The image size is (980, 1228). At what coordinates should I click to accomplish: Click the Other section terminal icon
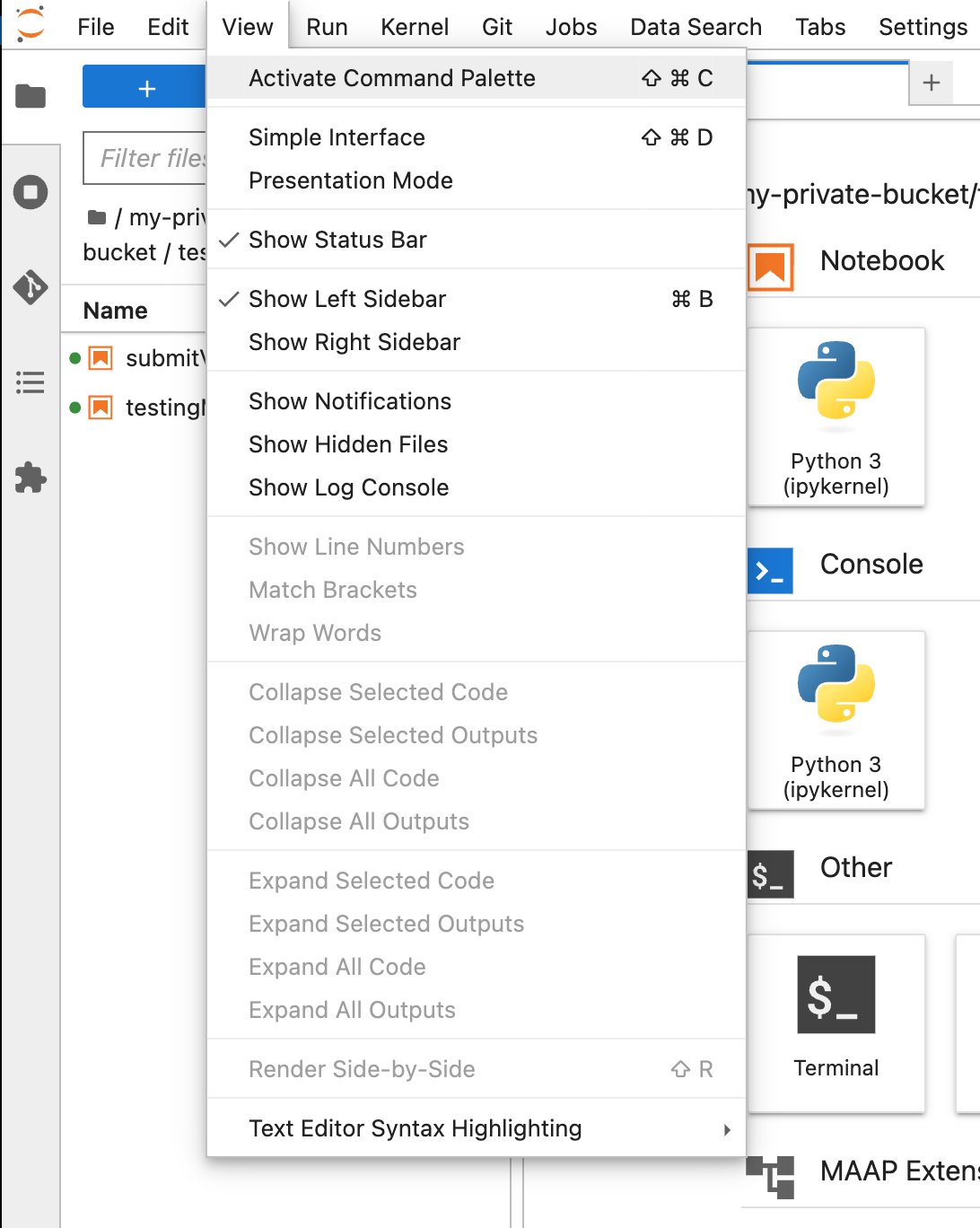click(x=770, y=874)
